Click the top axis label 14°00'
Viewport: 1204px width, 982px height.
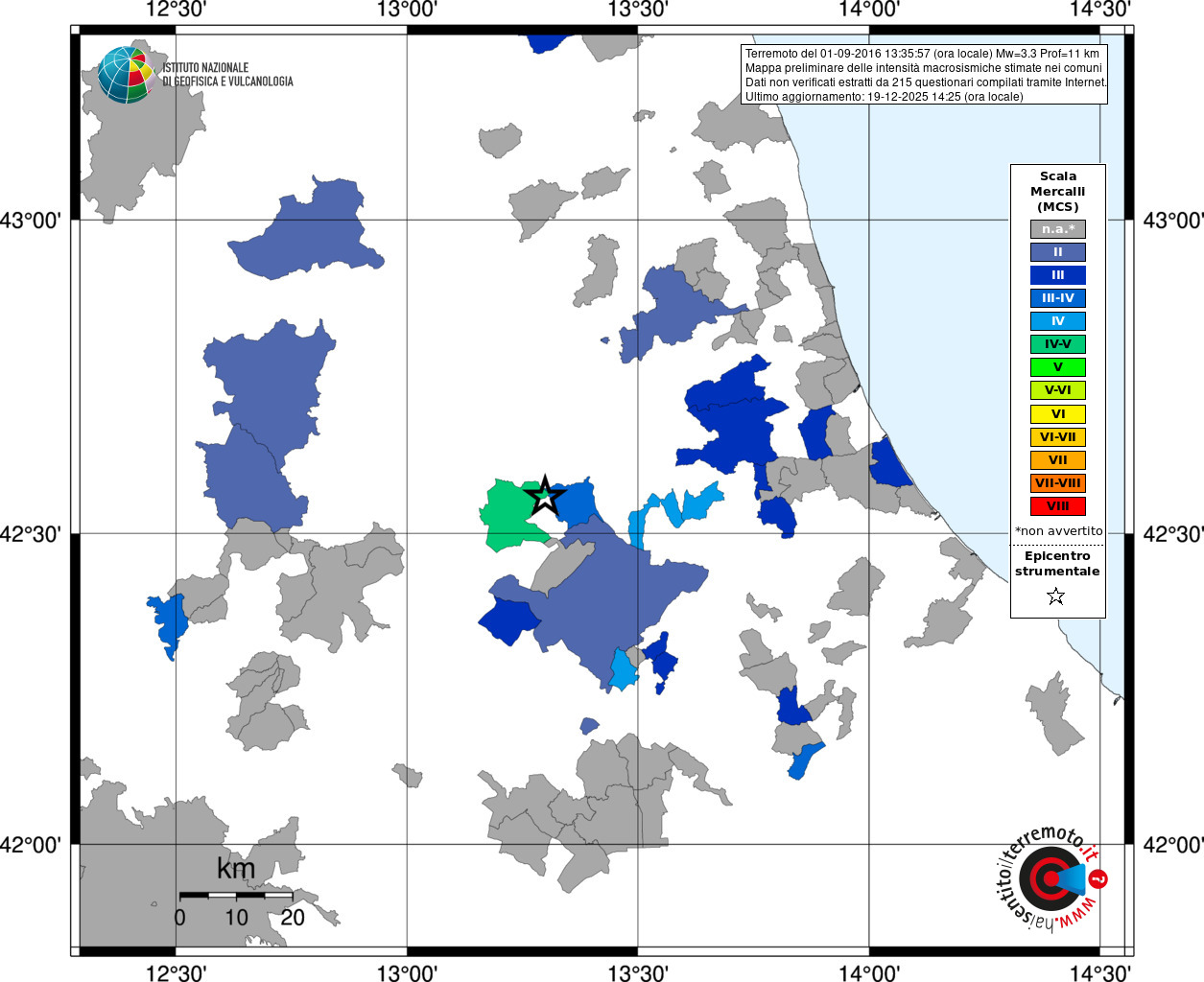pyautogui.click(x=869, y=10)
